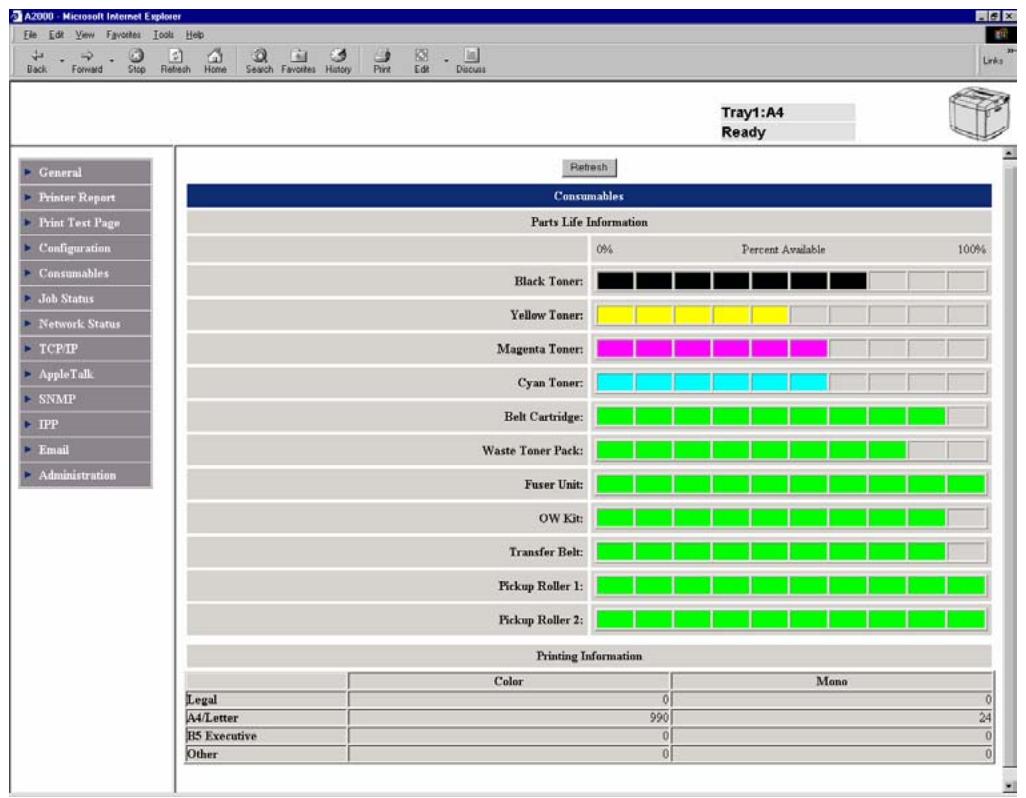Open SNMP sidebar link
The height and width of the screenshot is (798, 1026).
pyautogui.click(x=86, y=399)
